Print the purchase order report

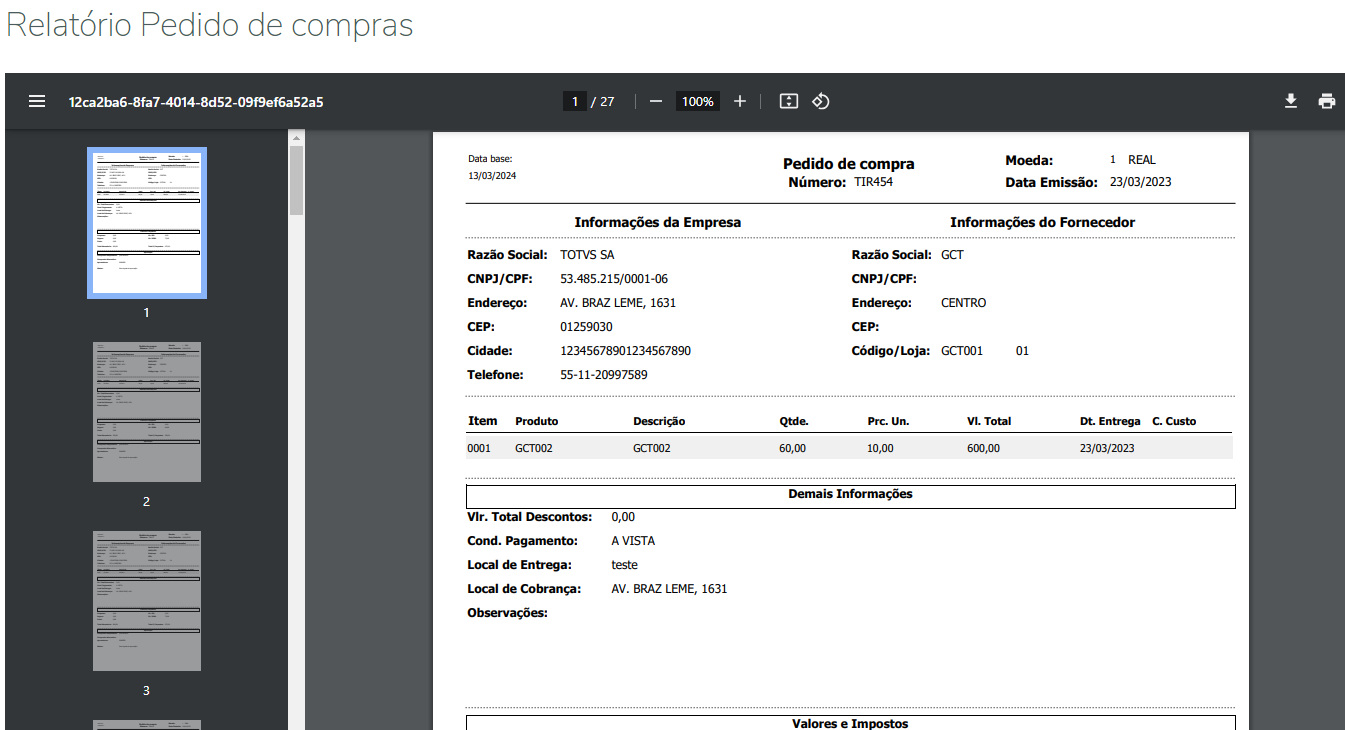1327,101
